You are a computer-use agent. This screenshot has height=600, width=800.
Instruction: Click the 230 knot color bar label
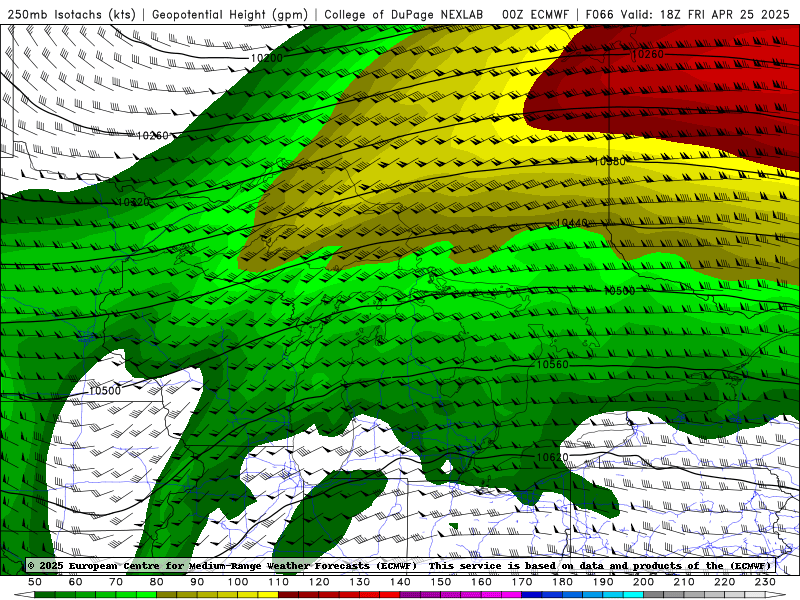point(765,582)
